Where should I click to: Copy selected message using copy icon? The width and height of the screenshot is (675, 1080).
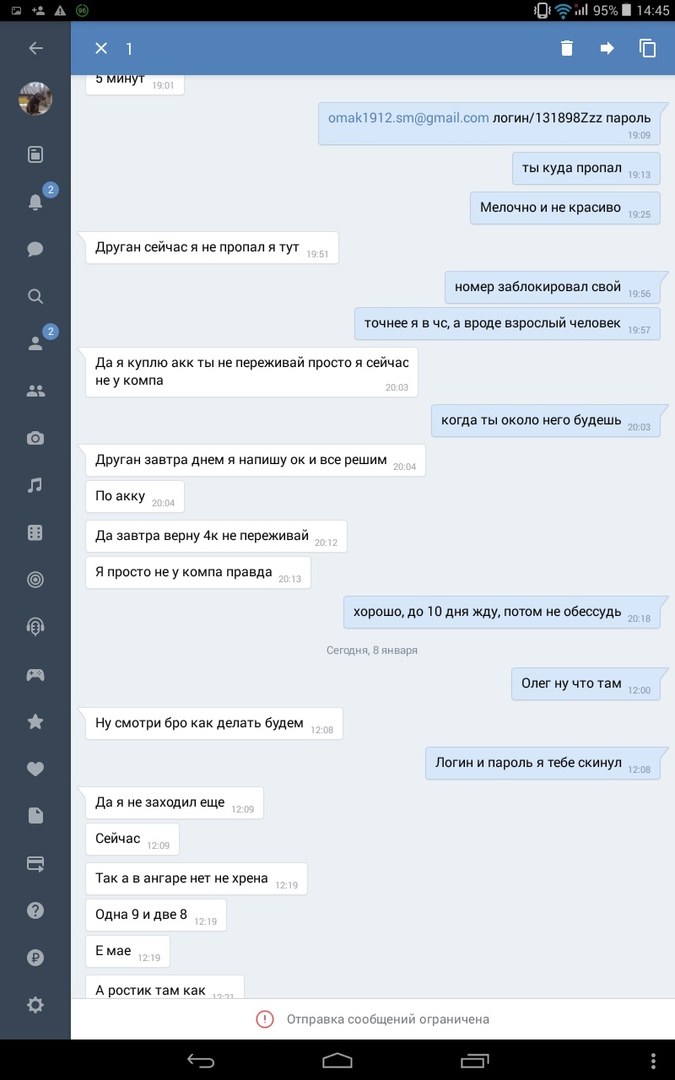(x=647, y=48)
